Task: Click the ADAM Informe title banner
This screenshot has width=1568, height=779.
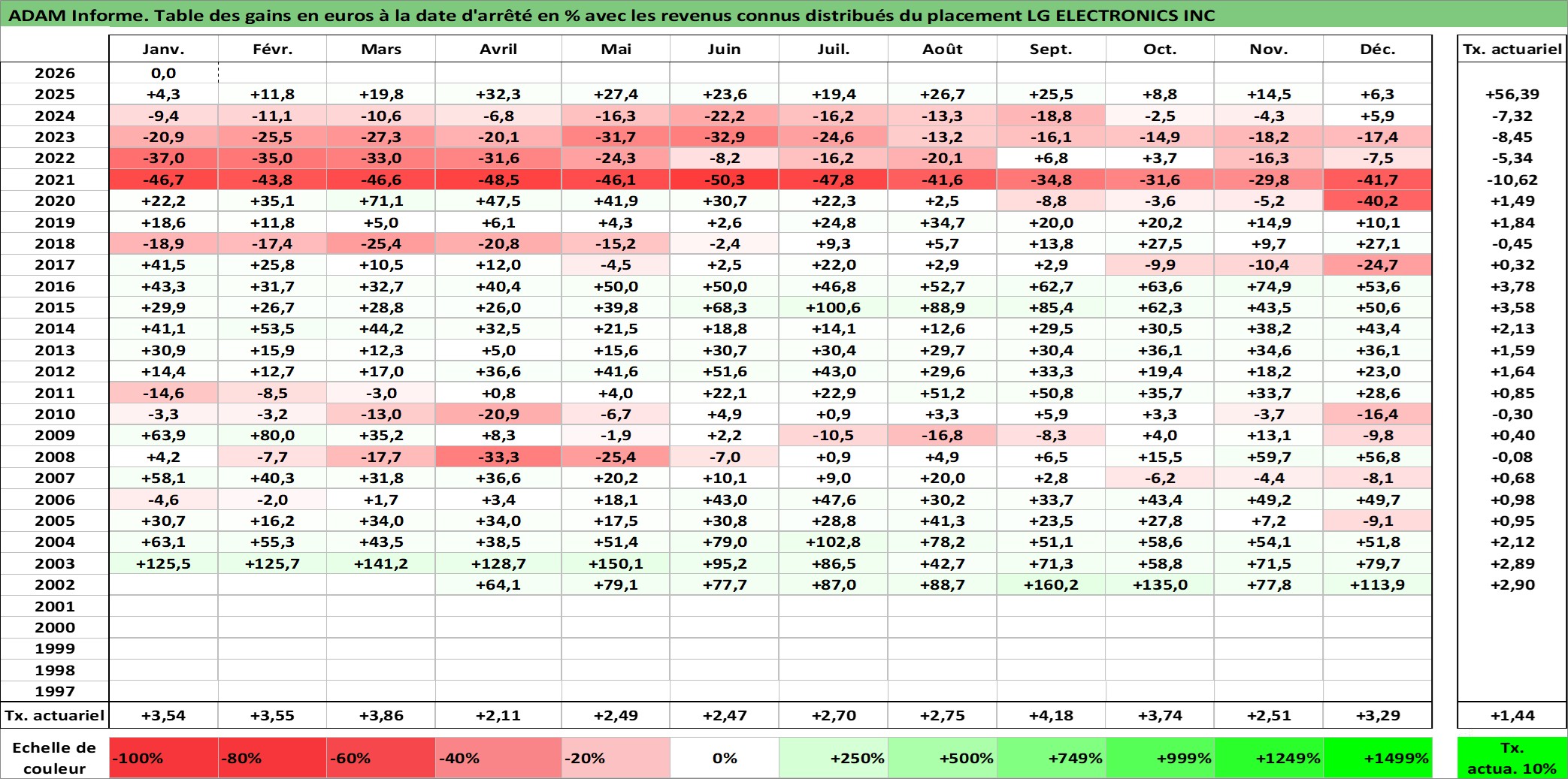Action: pos(784,15)
